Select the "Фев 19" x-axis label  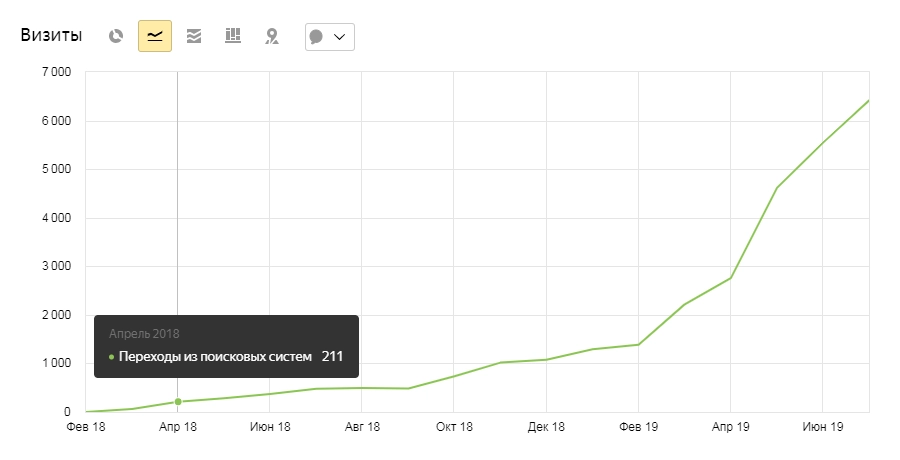pyautogui.click(x=637, y=427)
